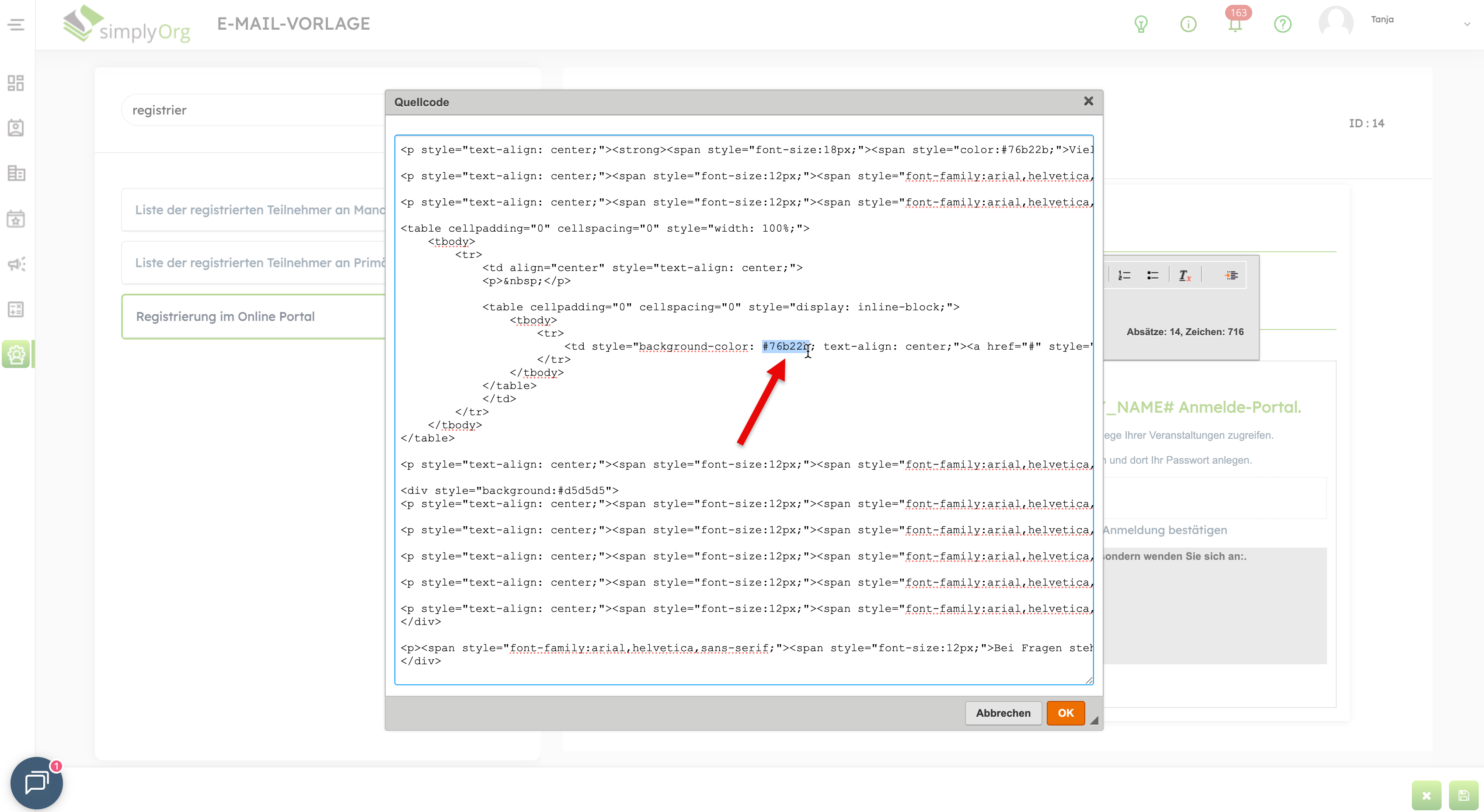Click the remove formatting icon

tap(1184, 276)
